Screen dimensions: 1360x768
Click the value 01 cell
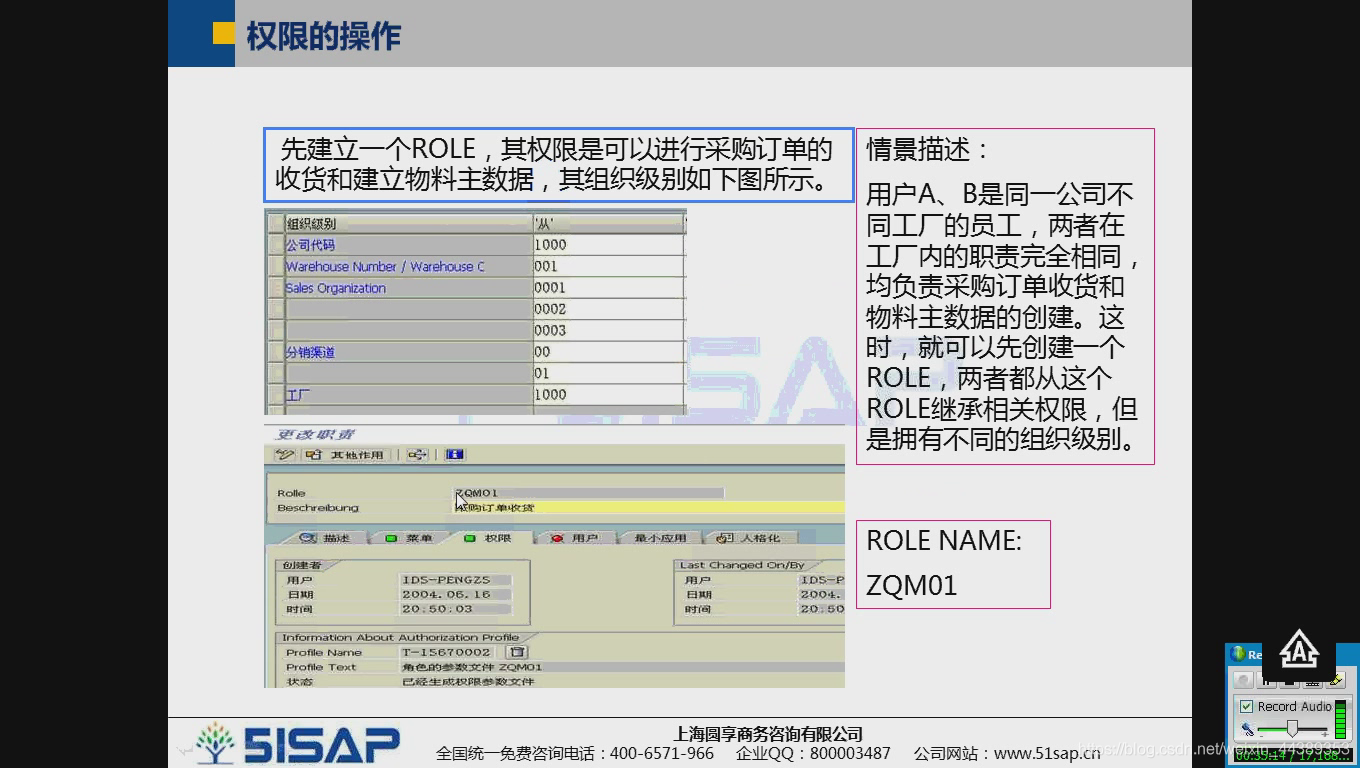tap(607, 373)
